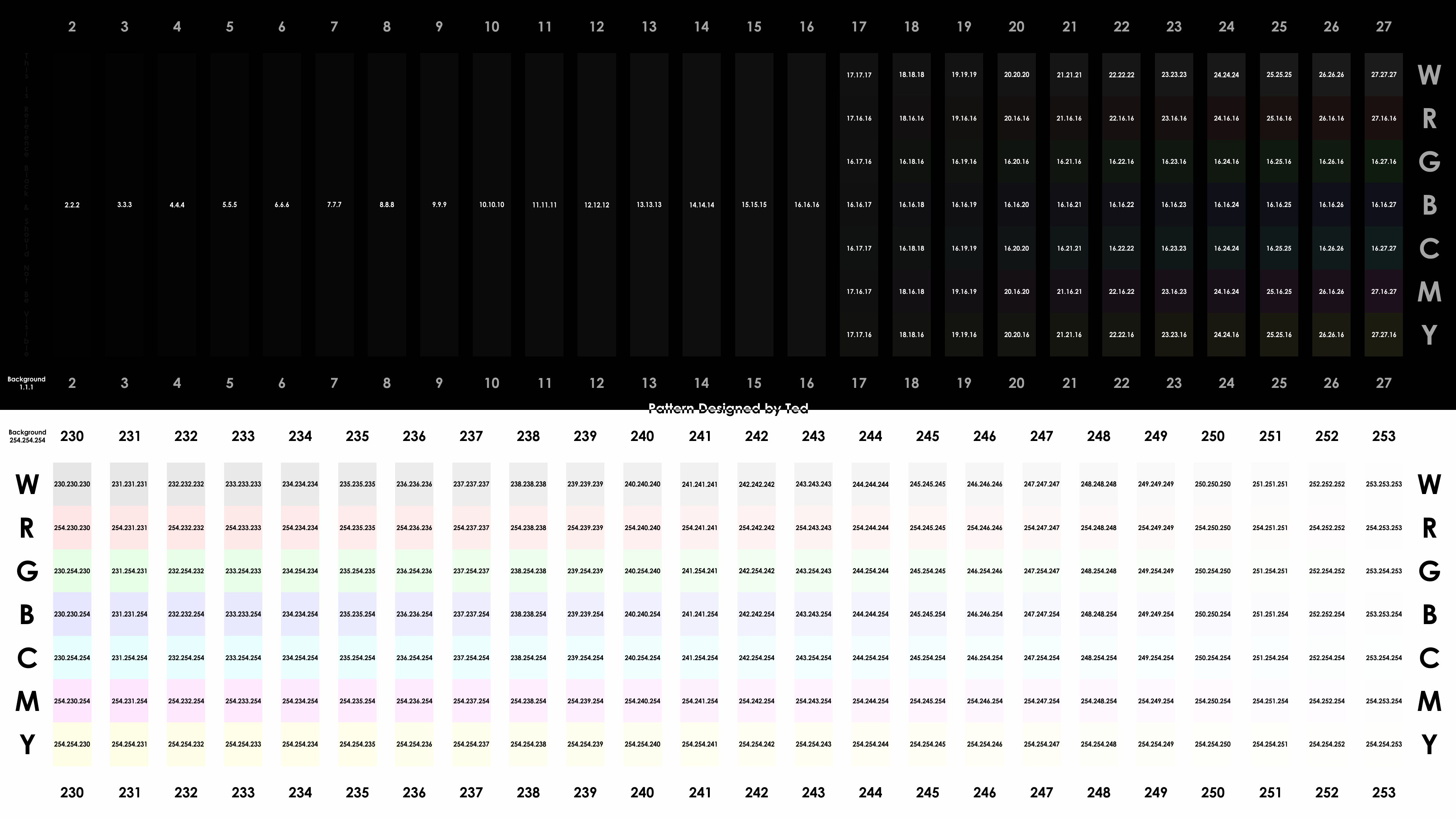Screen dimensions: 1456x819
Task: Click the 230.254.230 green swatch
Action: [72, 571]
